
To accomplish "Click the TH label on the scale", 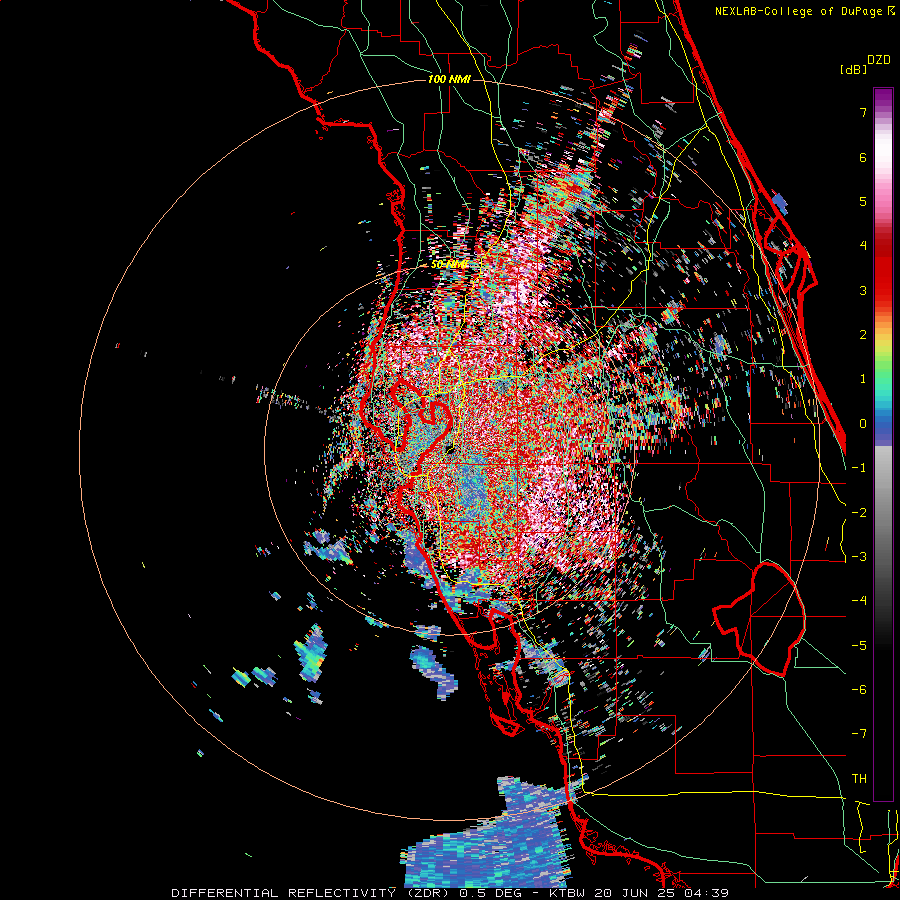I will pyautogui.click(x=859, y=778).
